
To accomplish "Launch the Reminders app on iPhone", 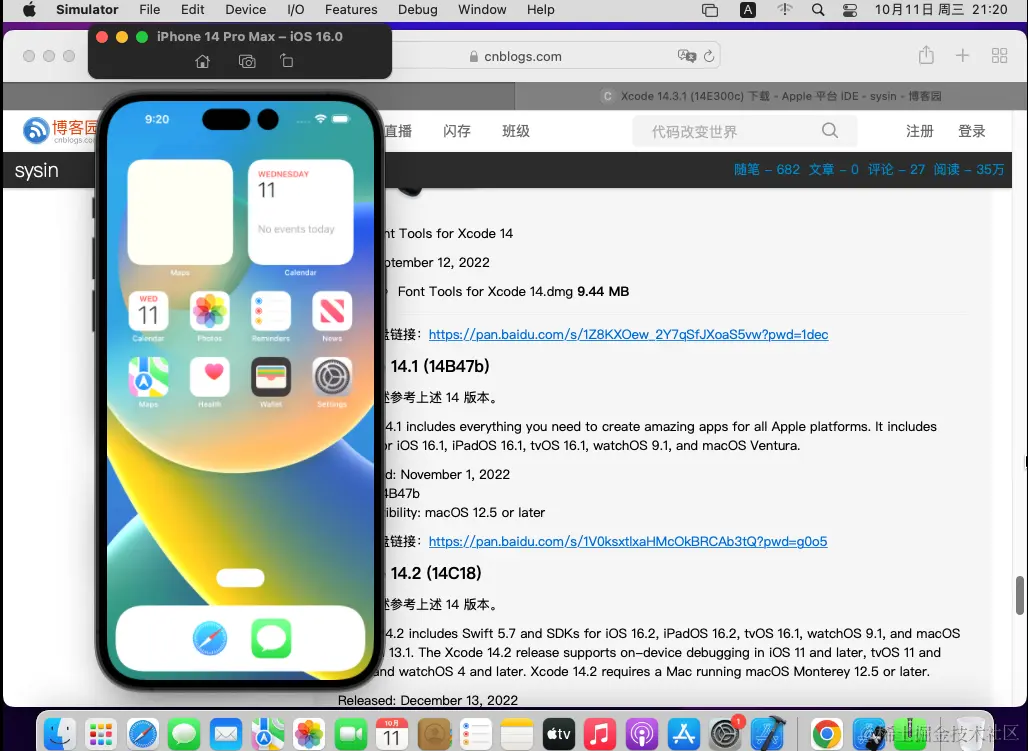I will [x=271, y=312].
